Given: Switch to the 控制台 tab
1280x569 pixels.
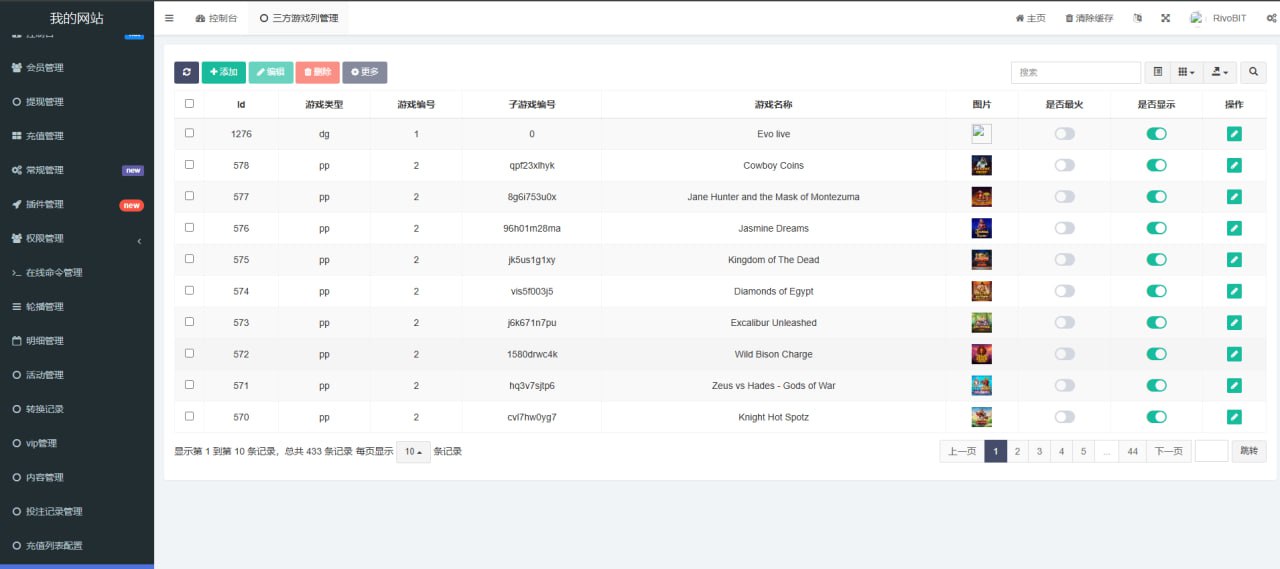Looking at the screenshot, I should (x=216, y=18).
